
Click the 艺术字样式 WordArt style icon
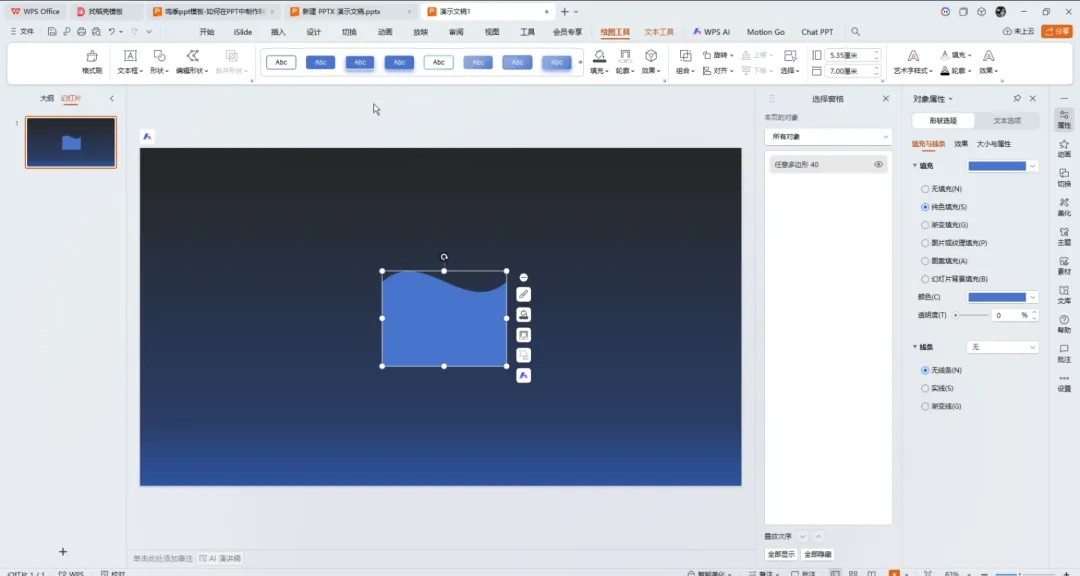(913, 56)
